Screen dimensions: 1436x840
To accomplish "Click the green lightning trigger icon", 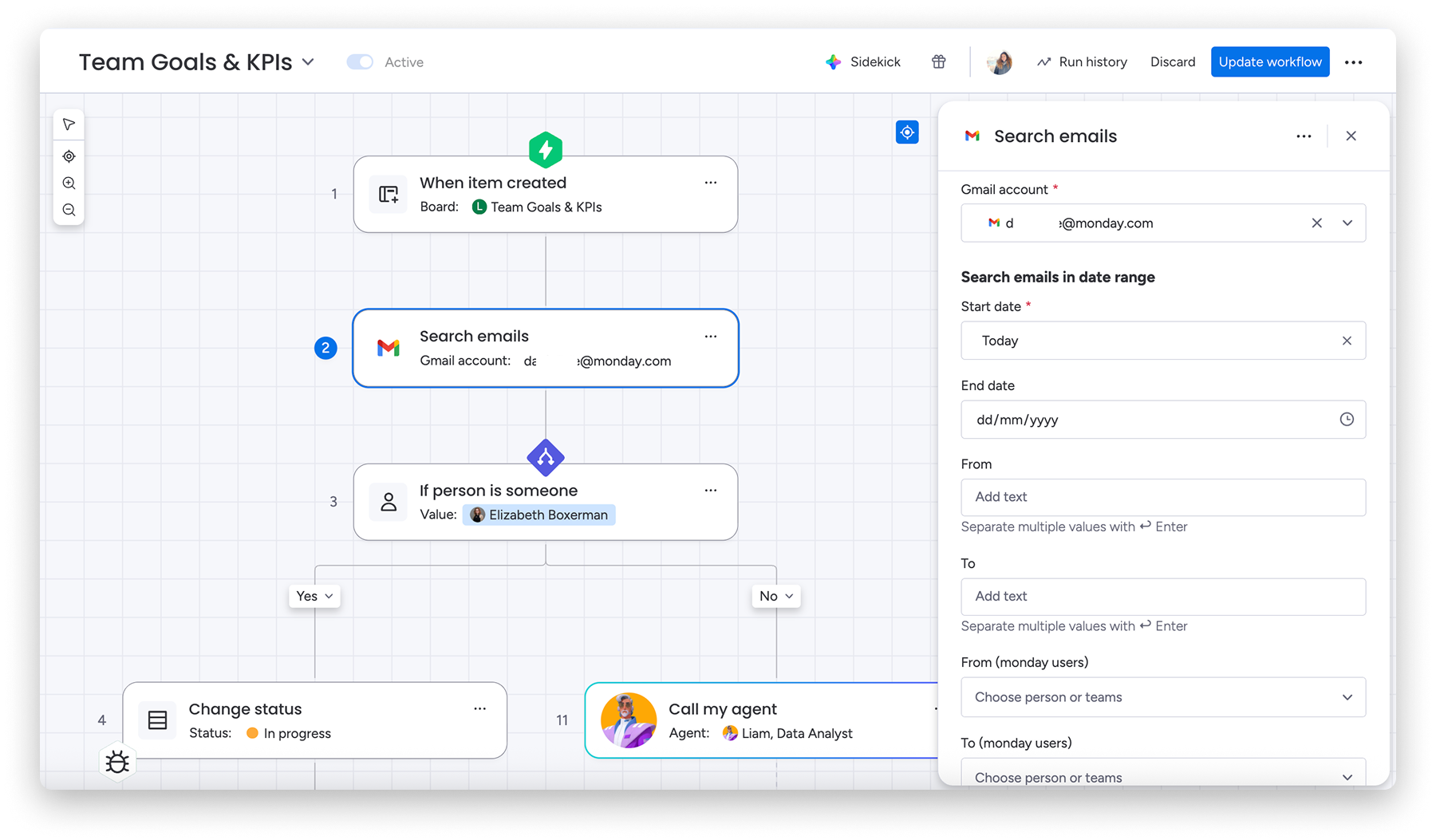I will (546, 149).
